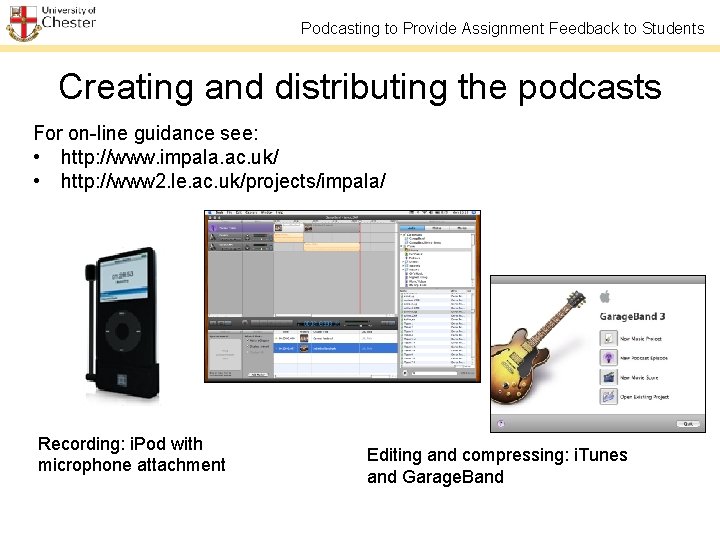Click the media browser preview play button
Image resolution: width=720 pixels, height=540 pixels.
405,373
